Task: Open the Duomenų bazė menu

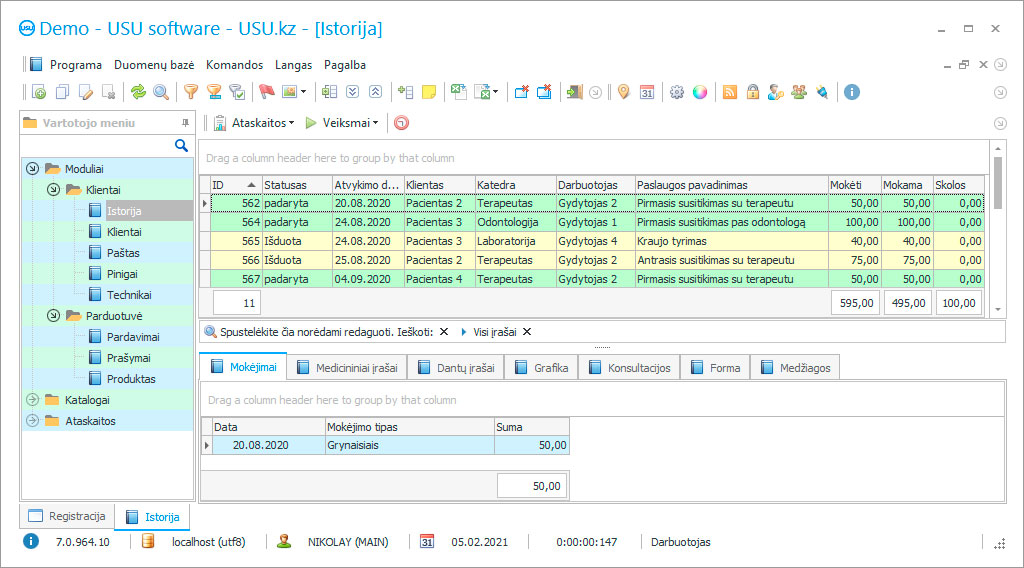Action: 154,64
